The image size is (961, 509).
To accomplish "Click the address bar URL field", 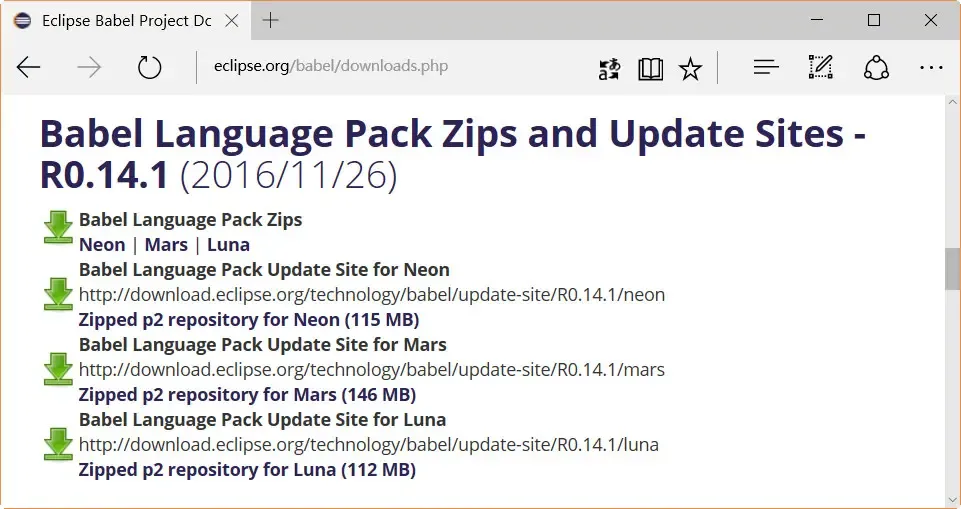I will coord(400,67).
